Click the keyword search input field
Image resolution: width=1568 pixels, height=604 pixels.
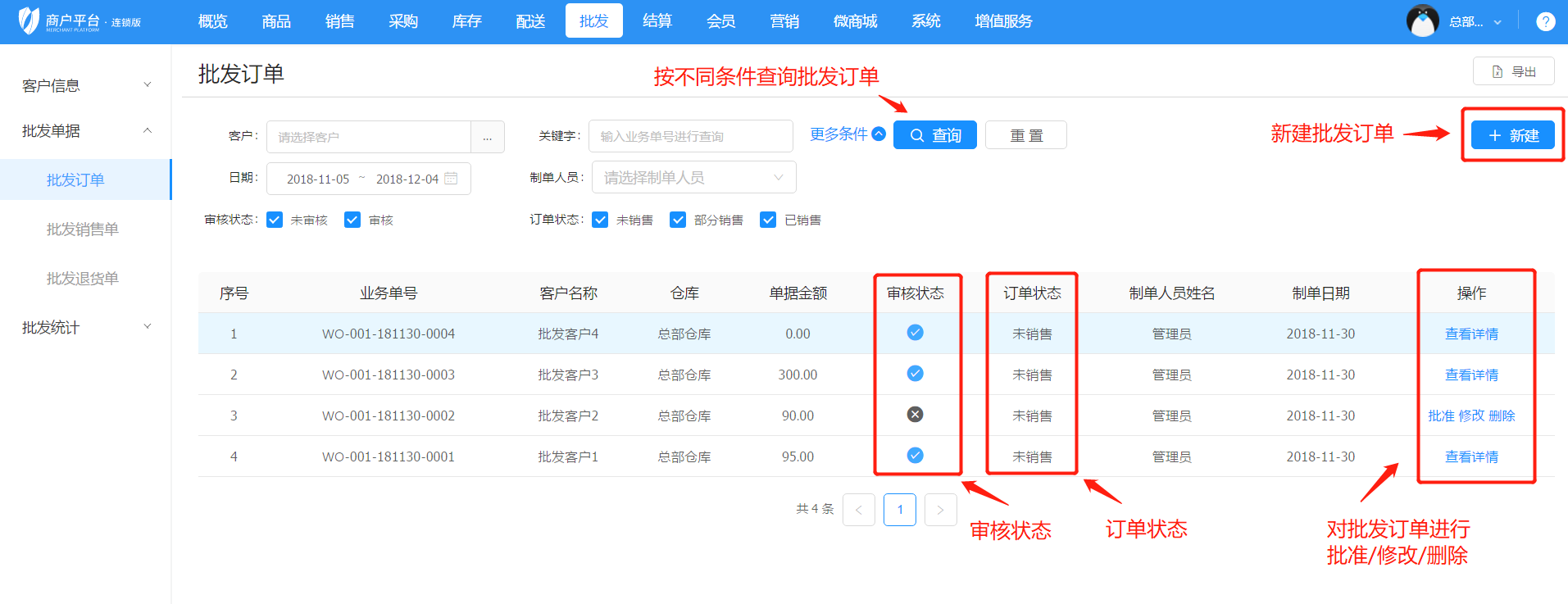pos(690,136)
